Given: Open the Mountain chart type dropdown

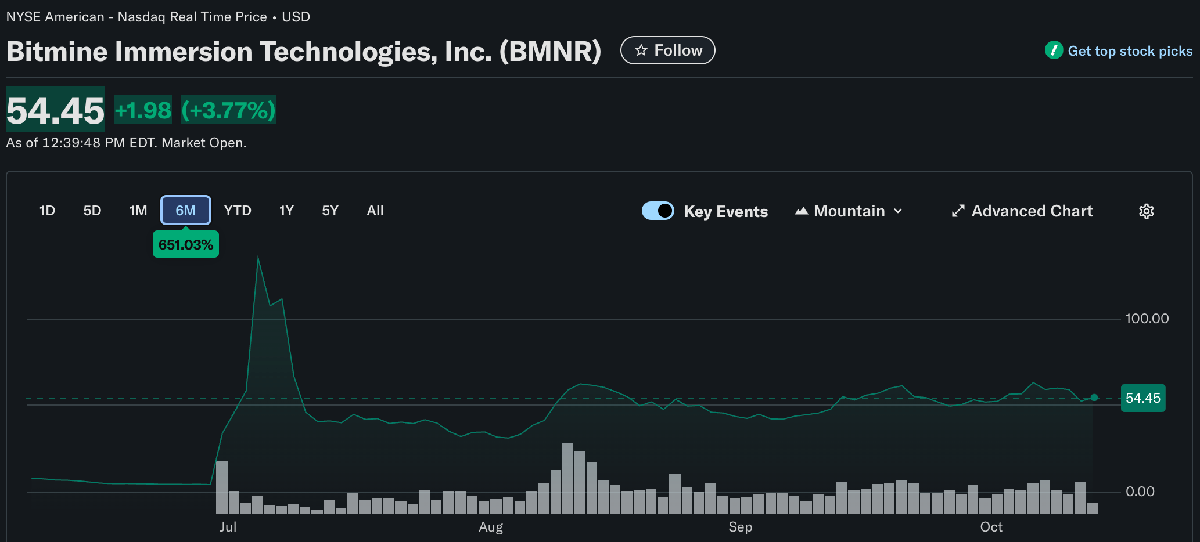Looking at the screenshot, I should click(x=849, y=211).
